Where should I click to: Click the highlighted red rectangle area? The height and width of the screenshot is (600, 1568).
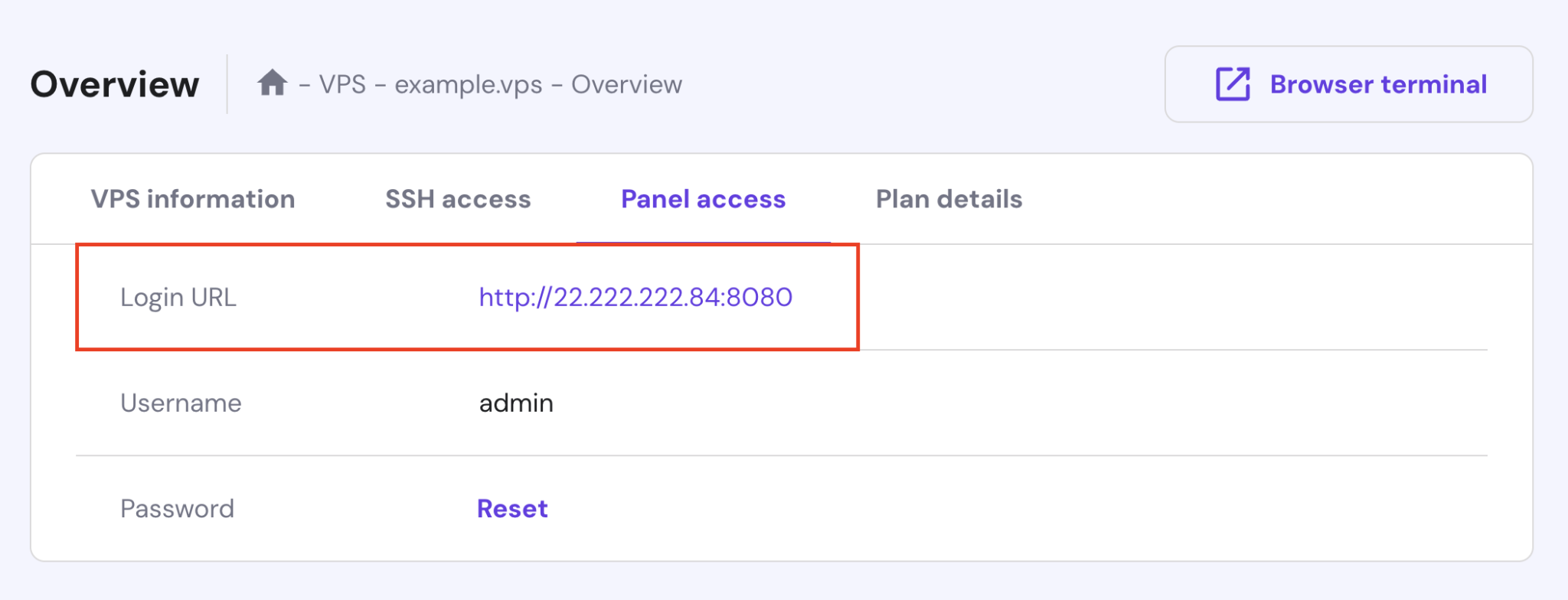(x=467, y=297)
